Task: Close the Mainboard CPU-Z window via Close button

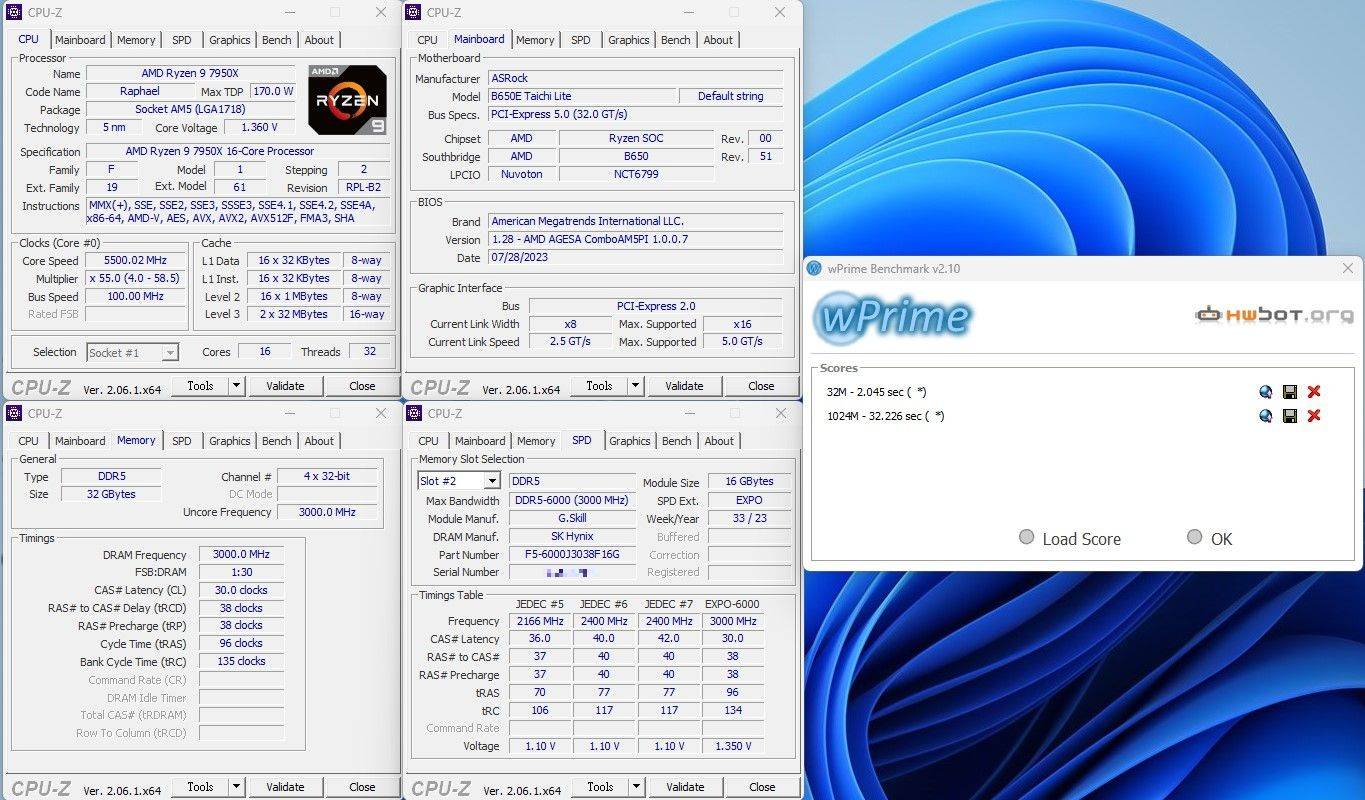Action: coord(761,385)
